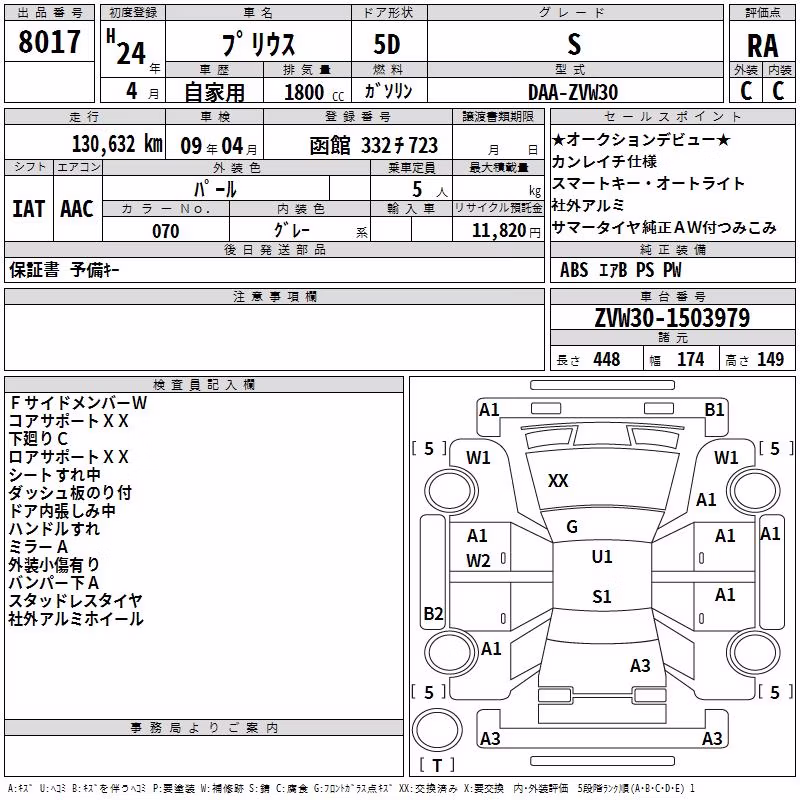The image size is (800, 800).
Task: Click inspector note ドア内張しみ中
Action: 62,511
